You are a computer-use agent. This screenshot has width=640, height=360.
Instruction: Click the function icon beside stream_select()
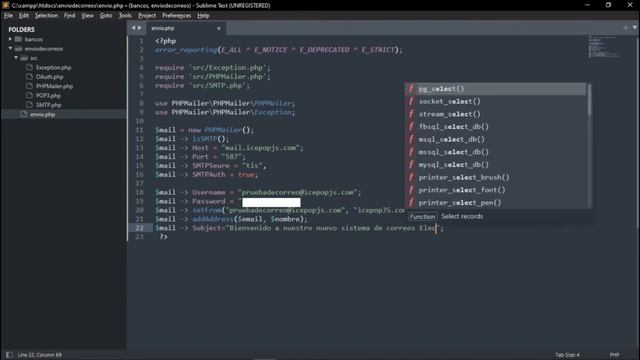point(411,114)
